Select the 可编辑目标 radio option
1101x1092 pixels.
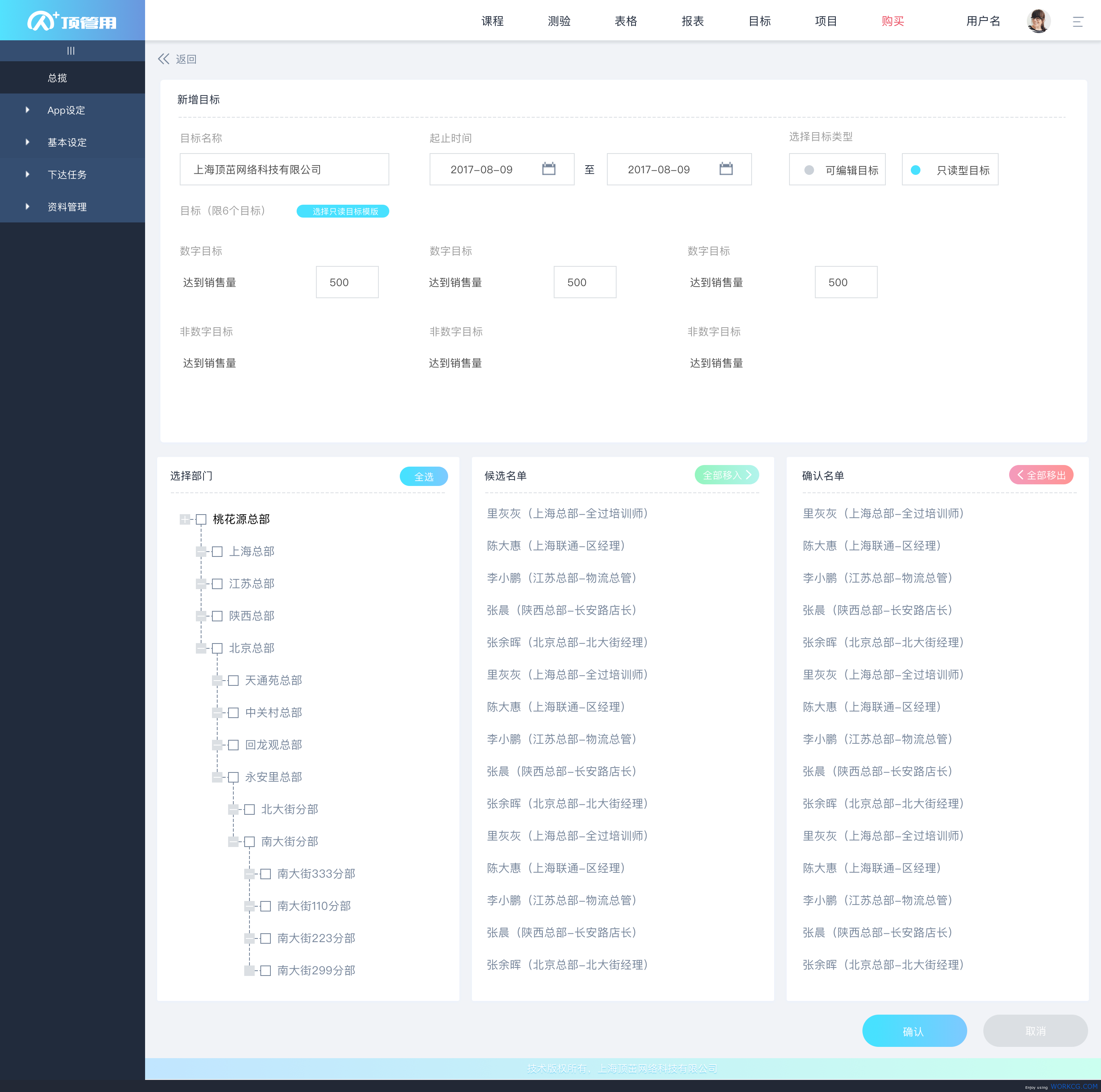tap(809, 170)
